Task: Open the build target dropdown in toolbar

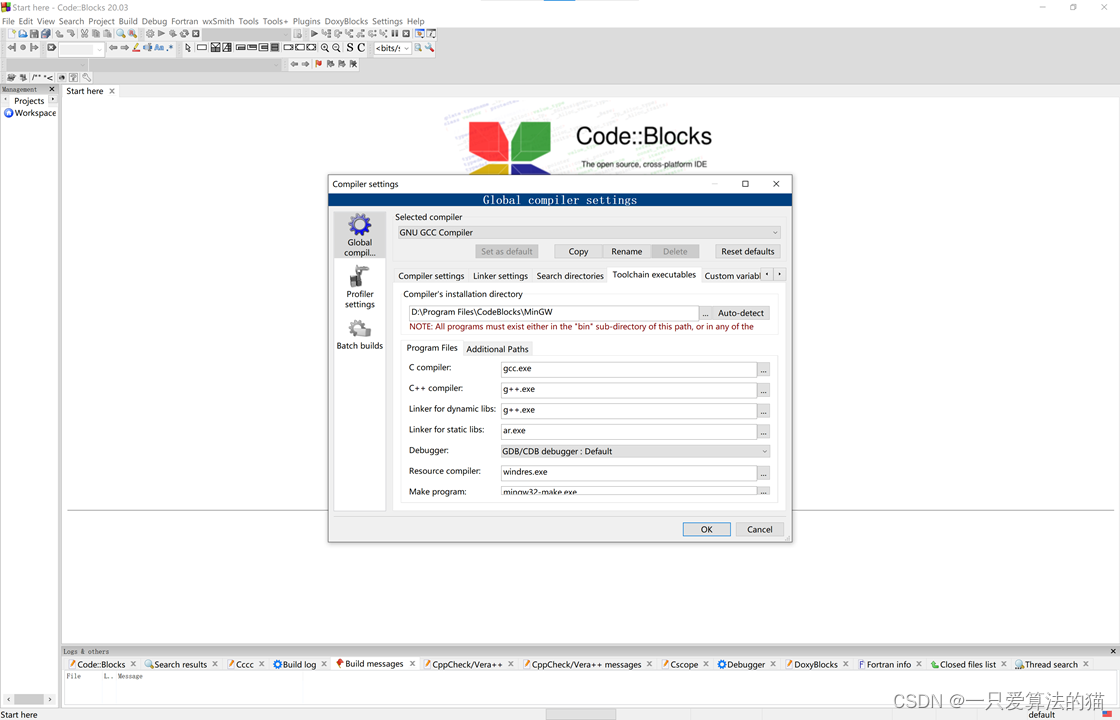Action: click(x=286, y=34)
